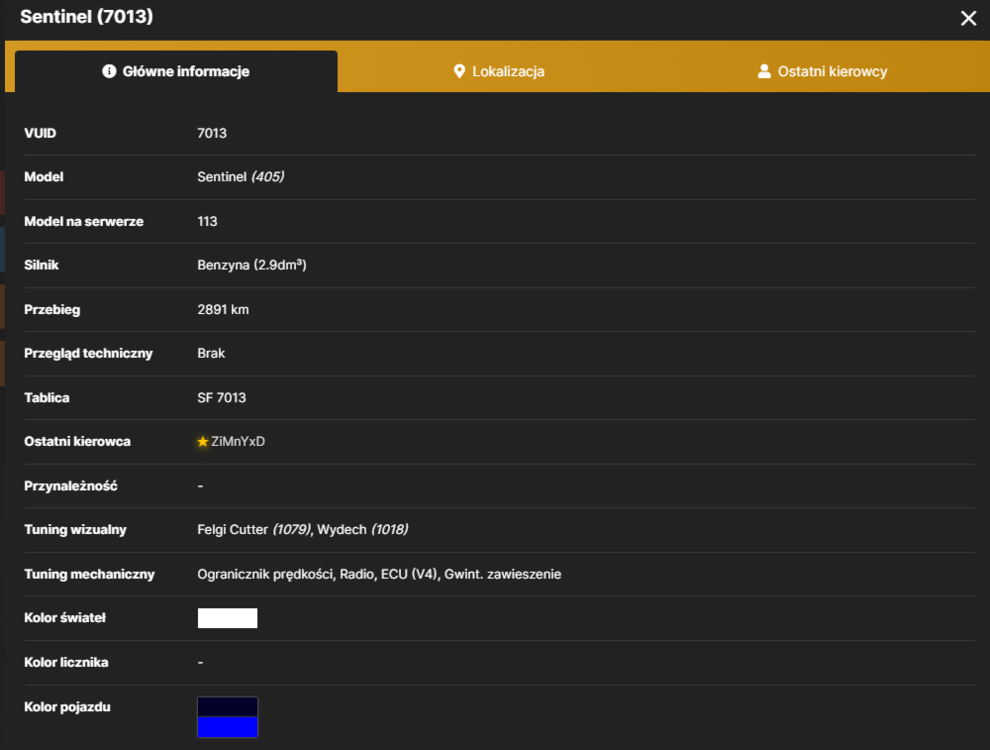Click the info icon on Główne informacje
Screen dimensions: 990x750
coord(109,71)
